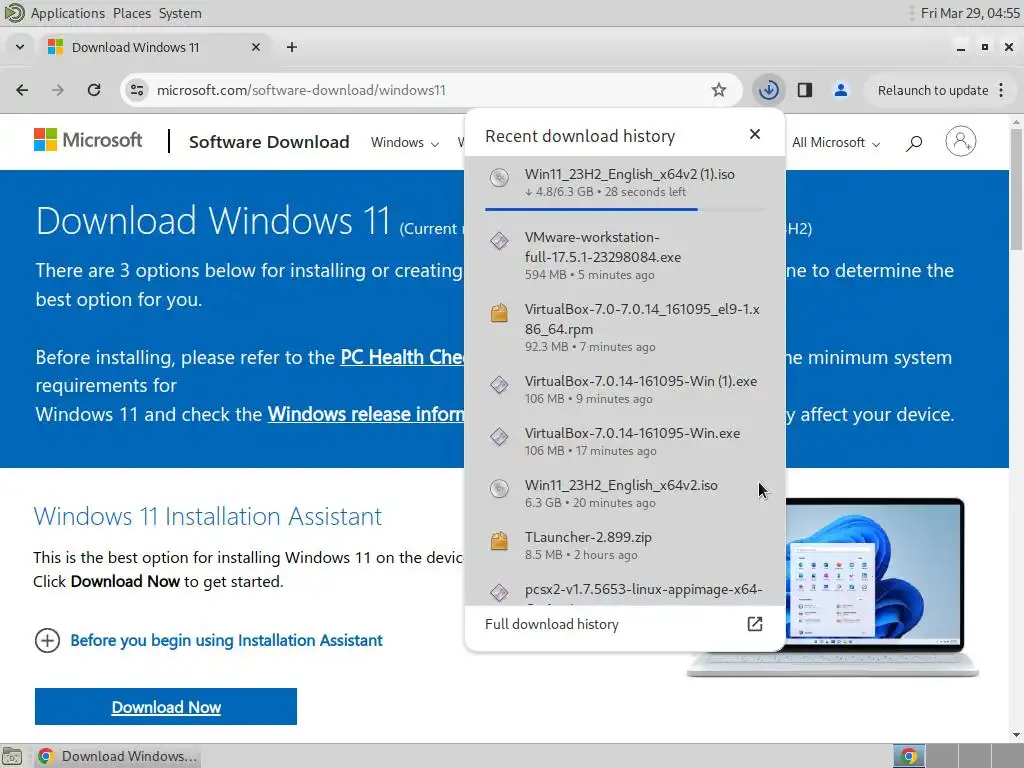Click TLauncher-2.899.zip archive icon
The height and width of the screenshot is (768, 1024).
pyautogui.click(x=500, y=541)
